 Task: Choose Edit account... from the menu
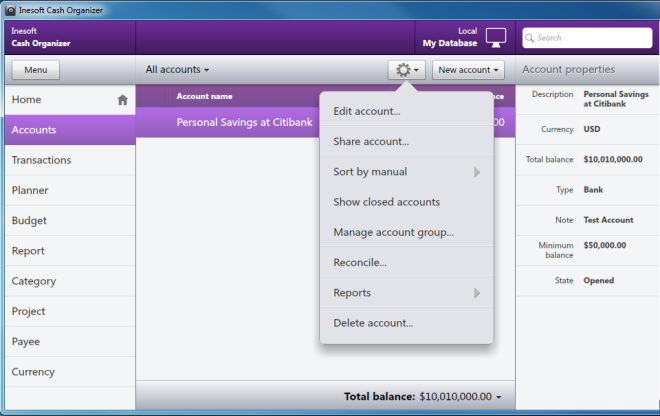click(x=407, y=111)
